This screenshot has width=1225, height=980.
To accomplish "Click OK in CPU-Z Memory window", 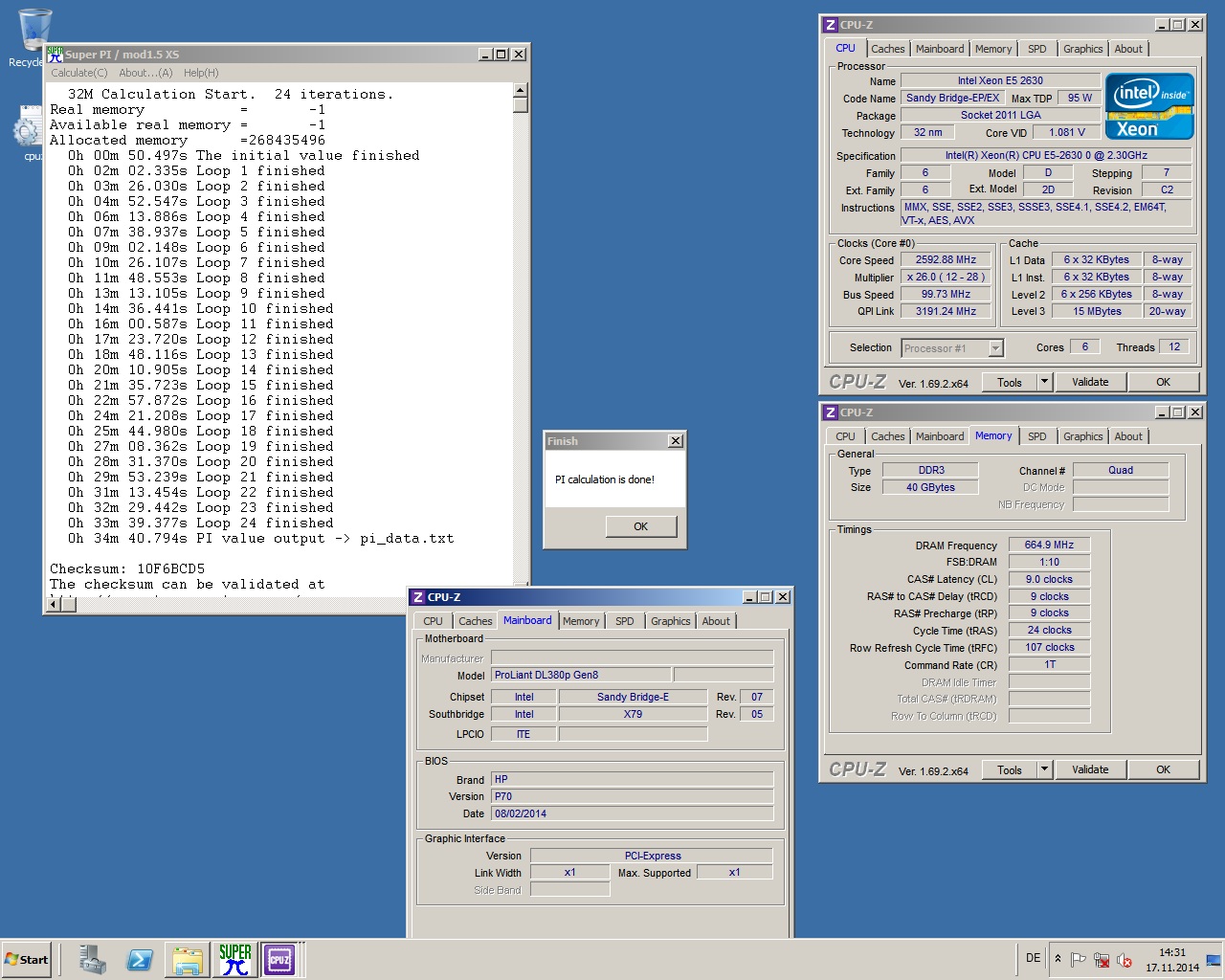I will point(1163,769).
